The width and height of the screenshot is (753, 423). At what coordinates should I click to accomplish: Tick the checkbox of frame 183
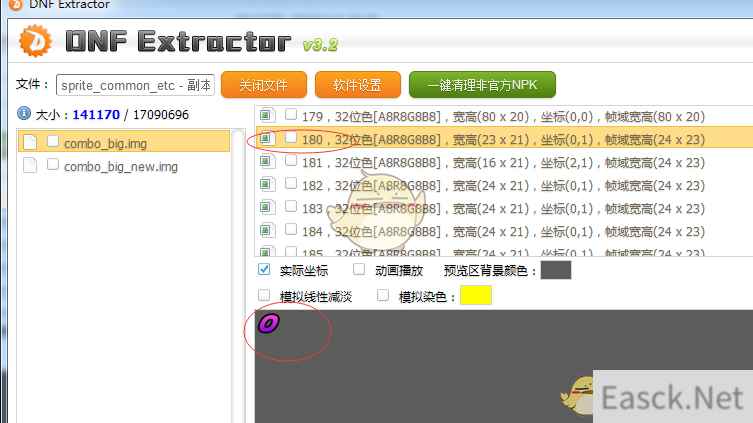coord(291,206)
